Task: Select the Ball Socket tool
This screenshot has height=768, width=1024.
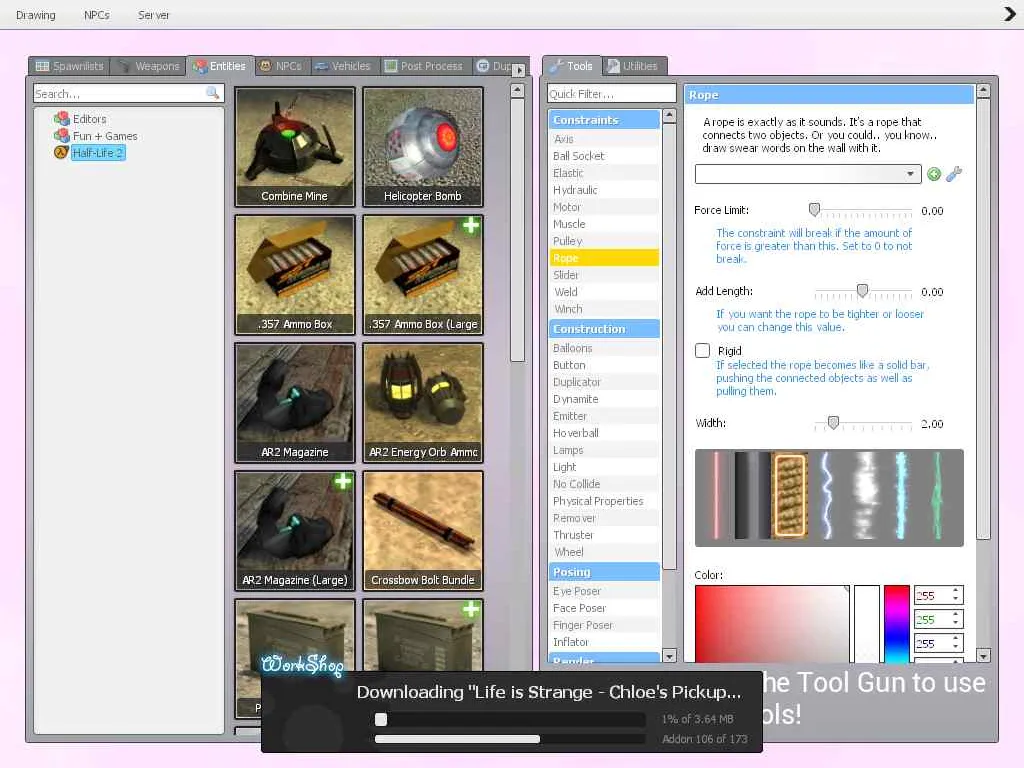Action: click(604, 155)
